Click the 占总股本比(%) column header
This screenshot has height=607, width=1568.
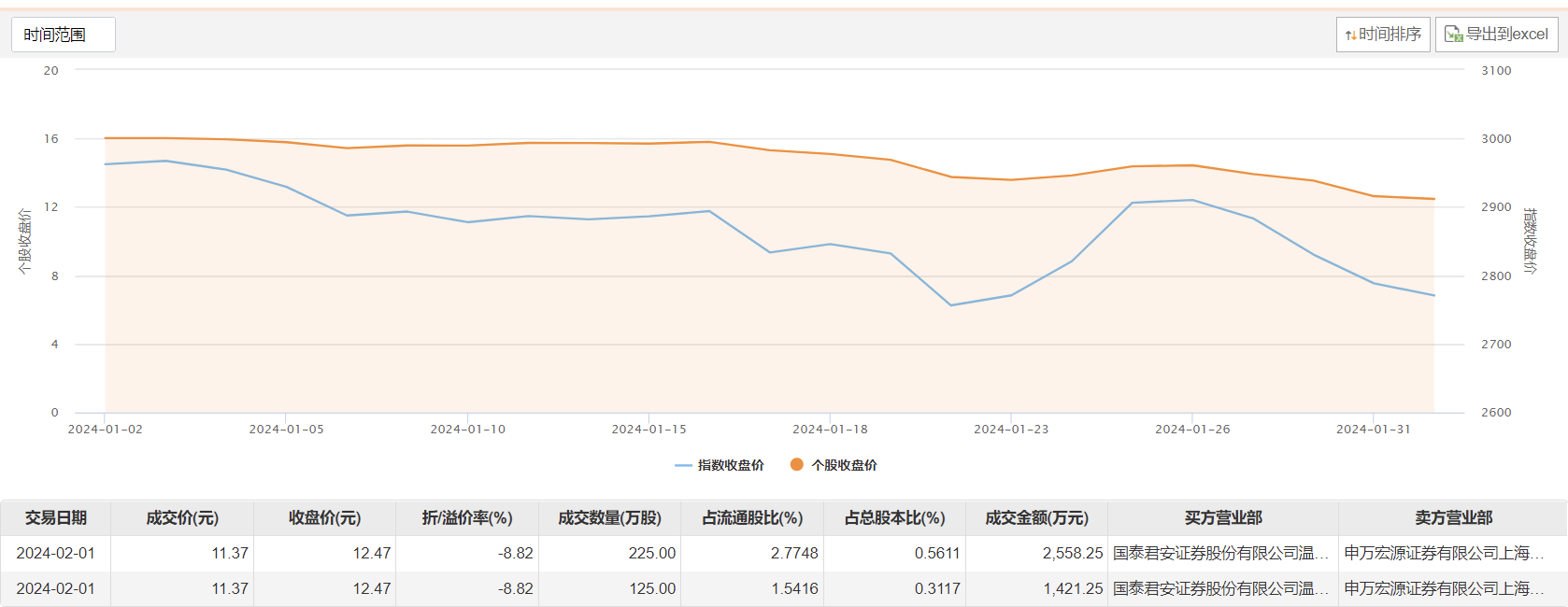(894, 517)
